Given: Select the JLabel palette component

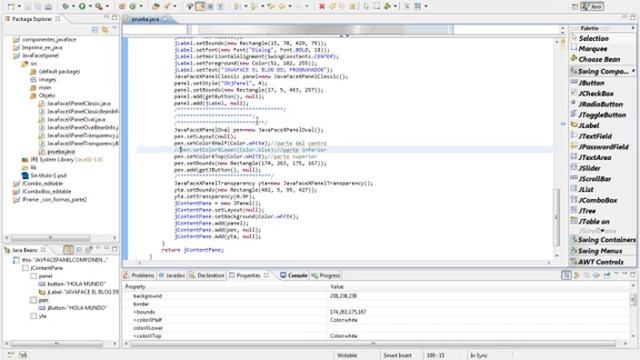Looking at the screenshot, I should (589, 125).
